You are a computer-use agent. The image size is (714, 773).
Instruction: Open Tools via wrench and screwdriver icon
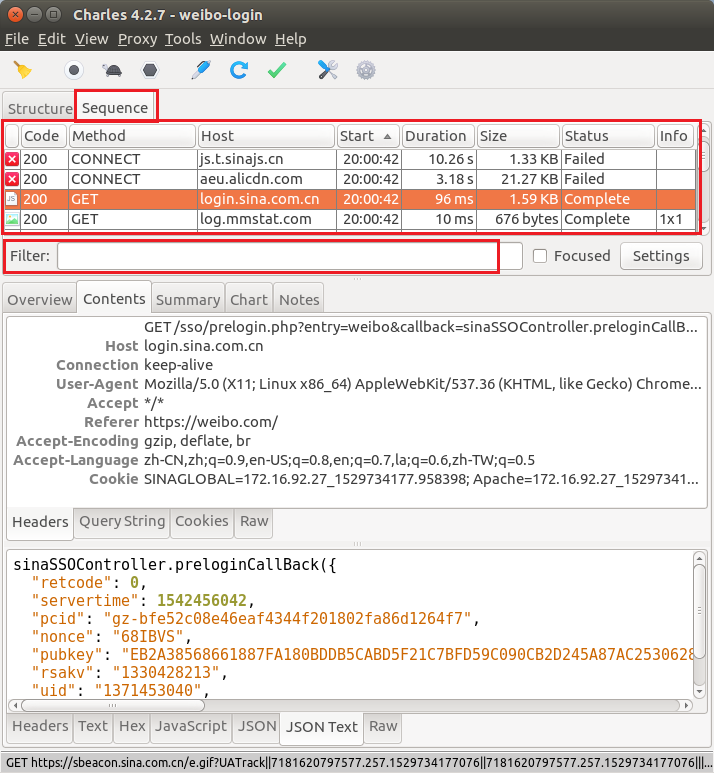[x=328, y=70]
